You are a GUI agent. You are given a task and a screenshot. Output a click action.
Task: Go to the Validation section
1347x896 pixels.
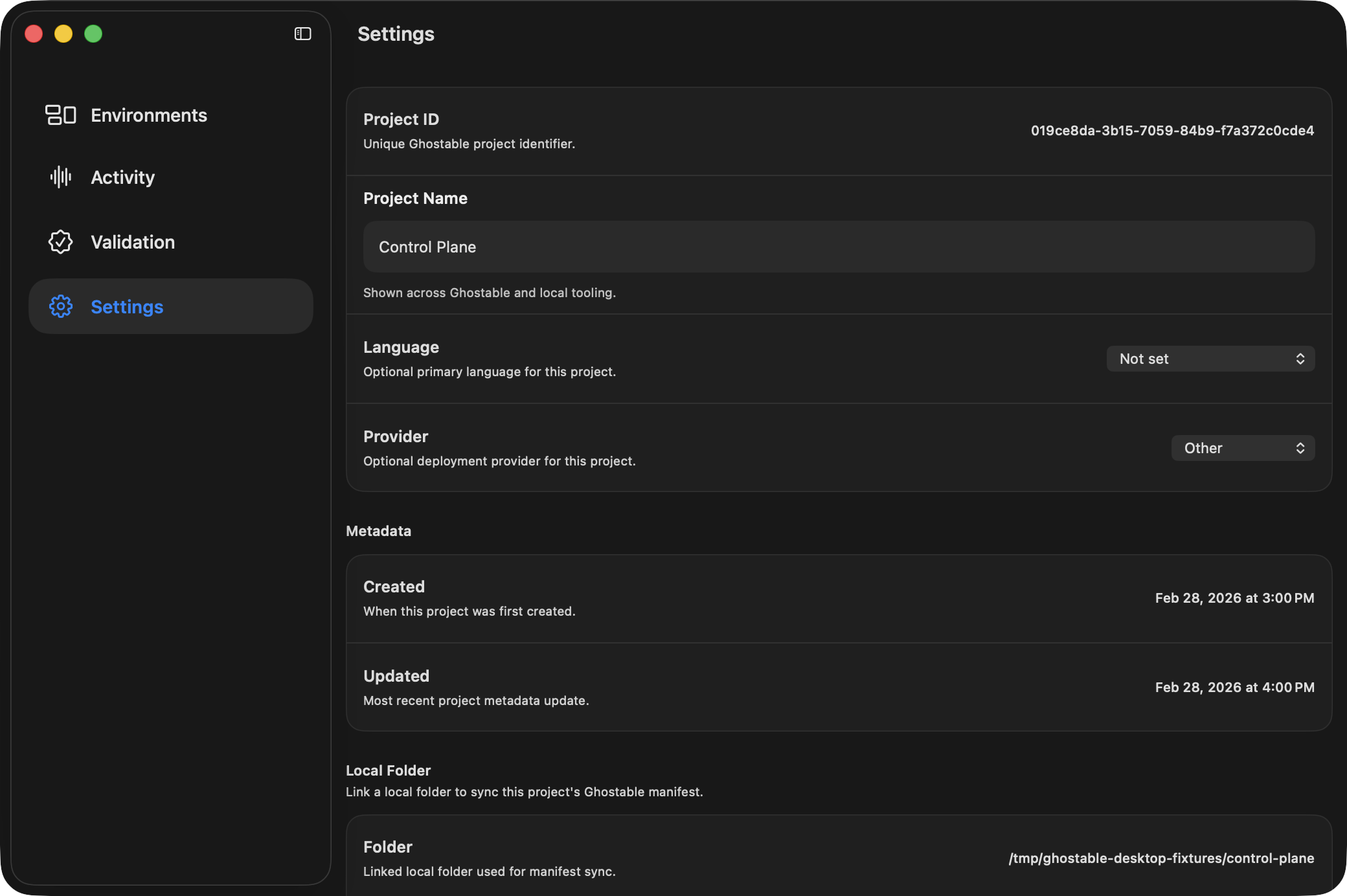tap(133, 242)
